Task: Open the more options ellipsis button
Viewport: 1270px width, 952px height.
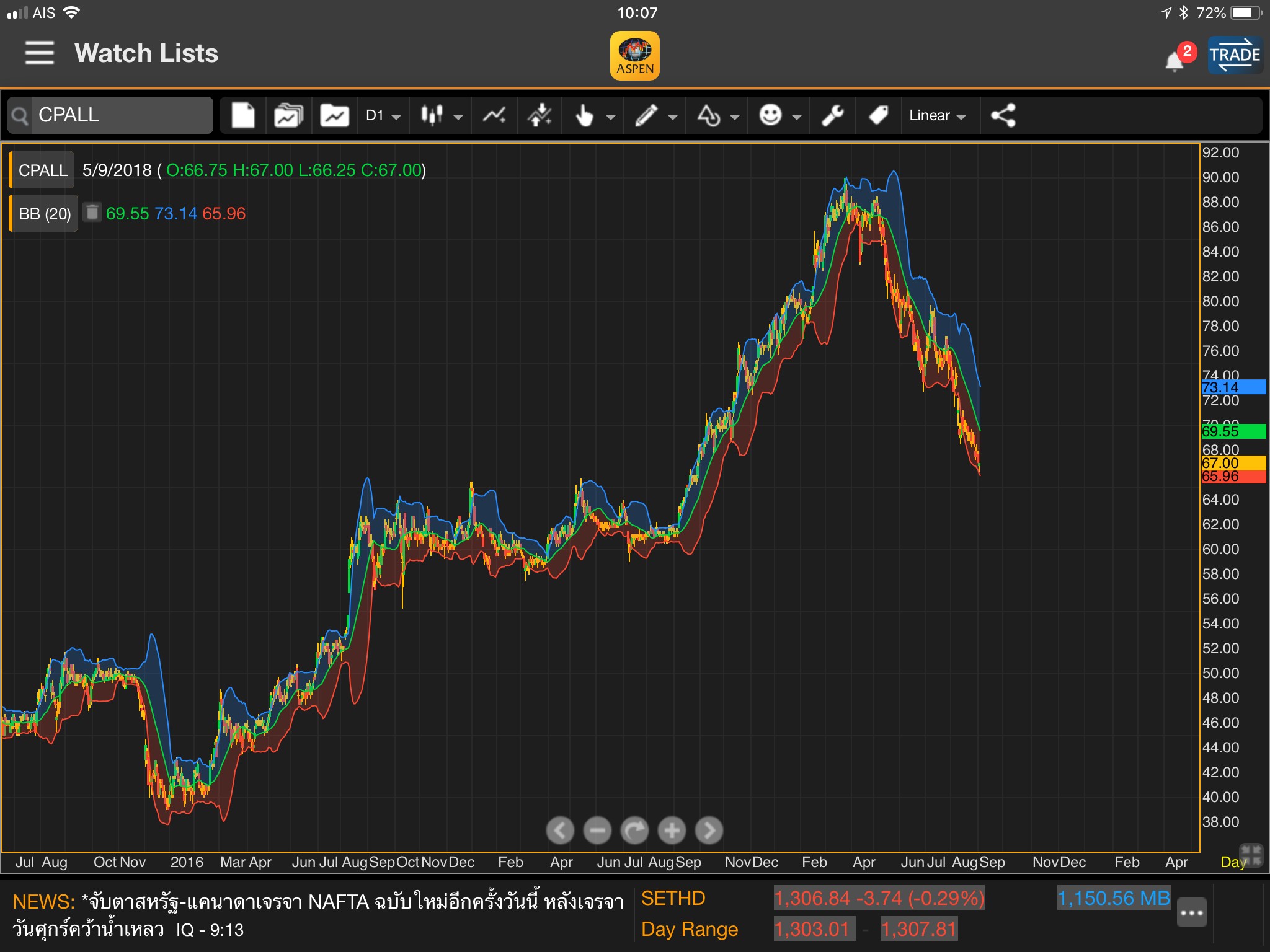Action: (1191, 913)
